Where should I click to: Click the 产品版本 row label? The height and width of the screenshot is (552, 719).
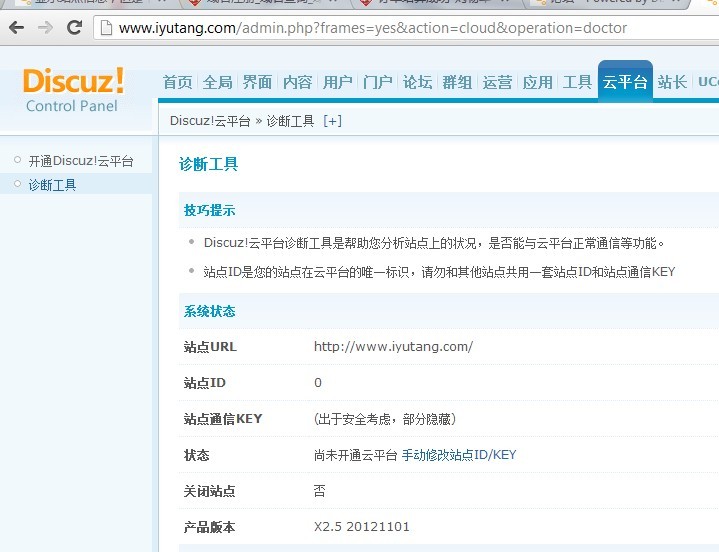[x=210, y=527]
